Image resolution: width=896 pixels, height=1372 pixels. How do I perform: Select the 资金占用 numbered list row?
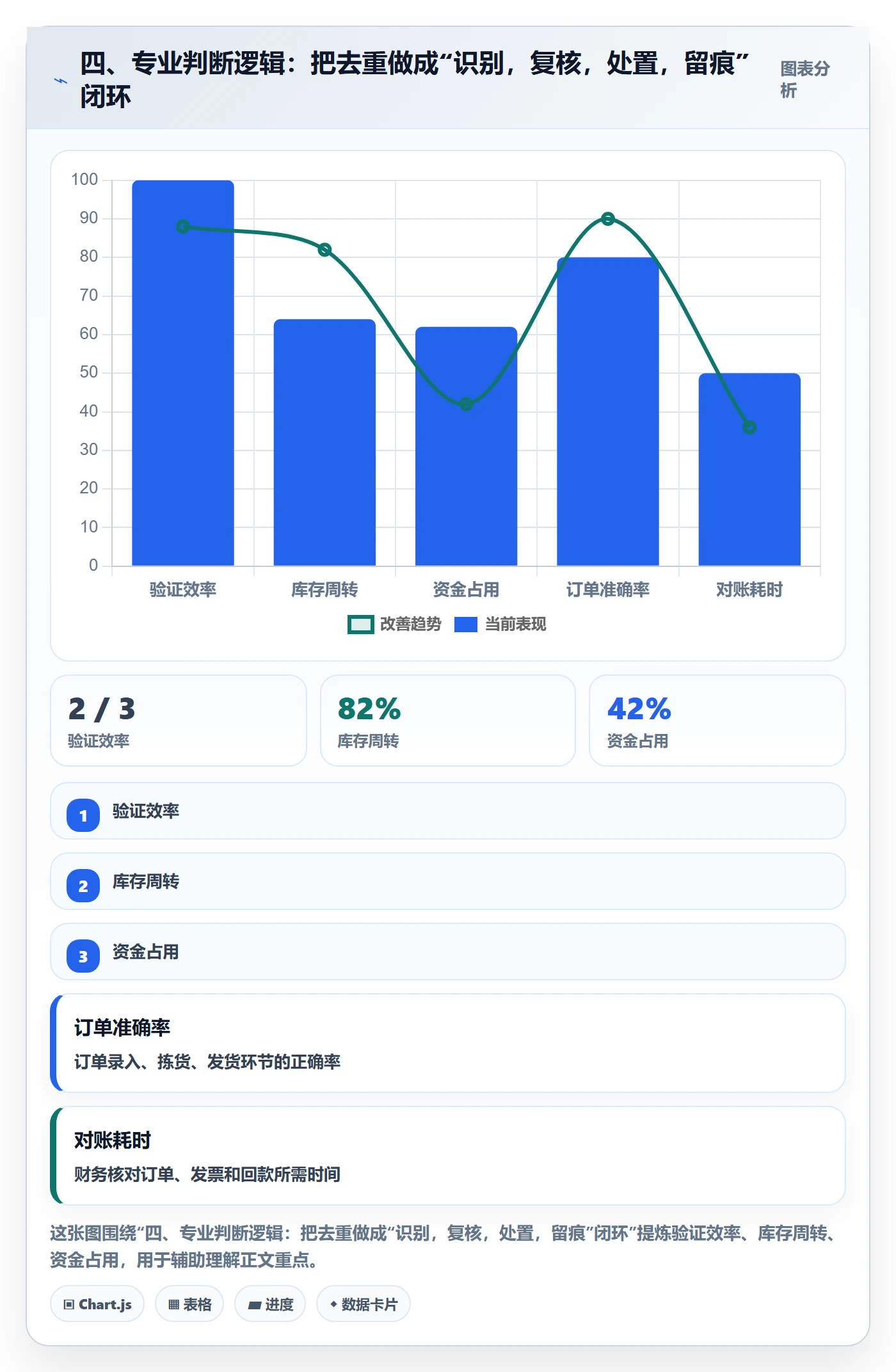tap(448, 952)
